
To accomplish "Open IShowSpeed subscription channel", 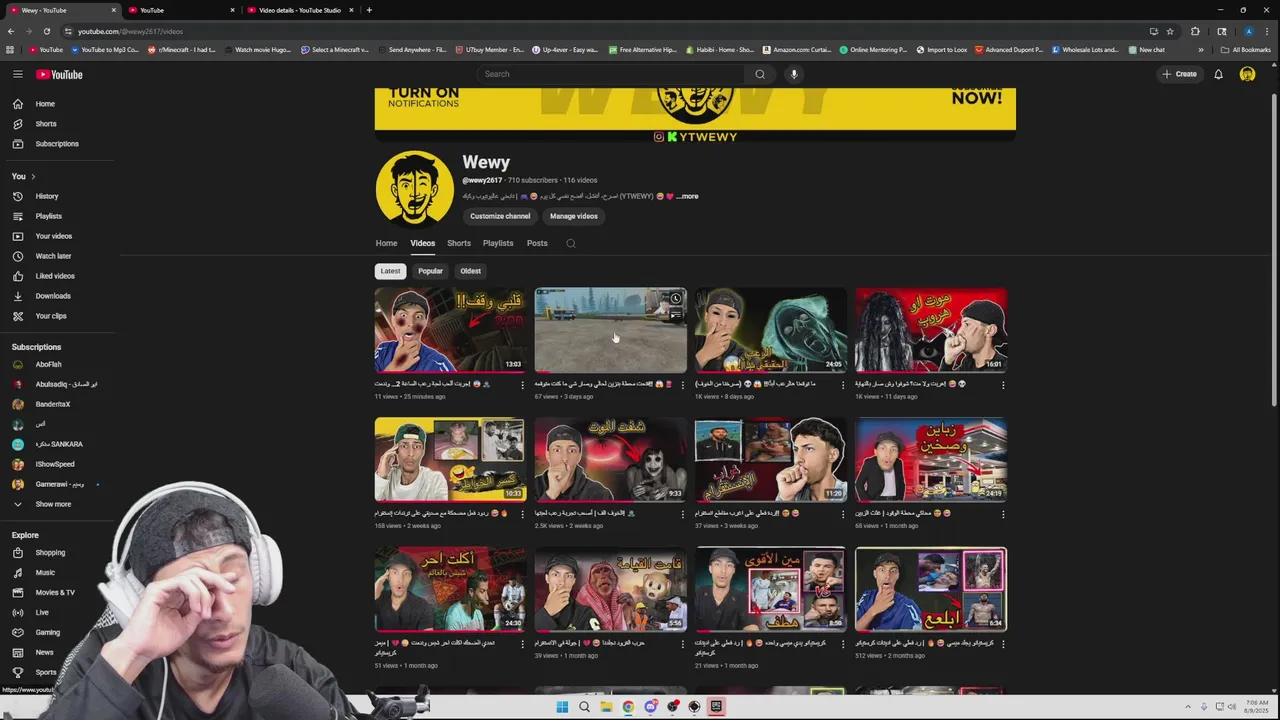I will (x=57, y=464).
